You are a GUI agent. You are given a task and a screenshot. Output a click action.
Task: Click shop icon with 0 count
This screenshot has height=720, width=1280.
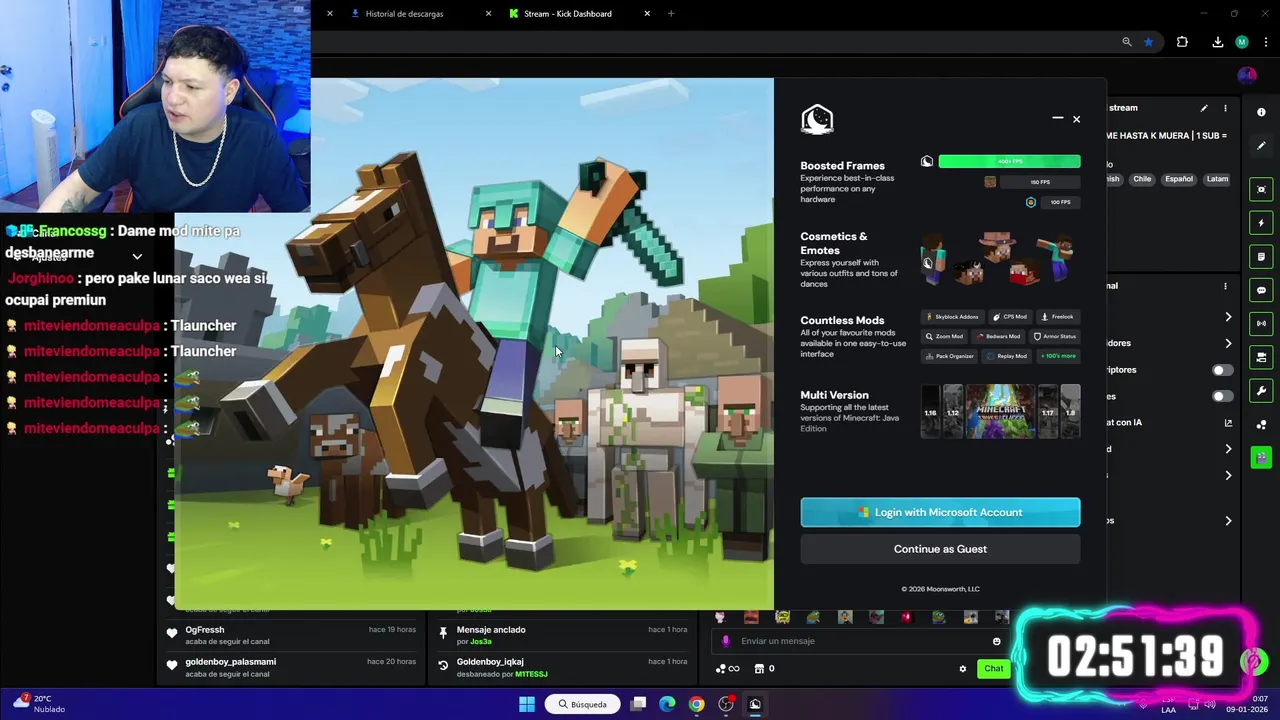point(764,669)
